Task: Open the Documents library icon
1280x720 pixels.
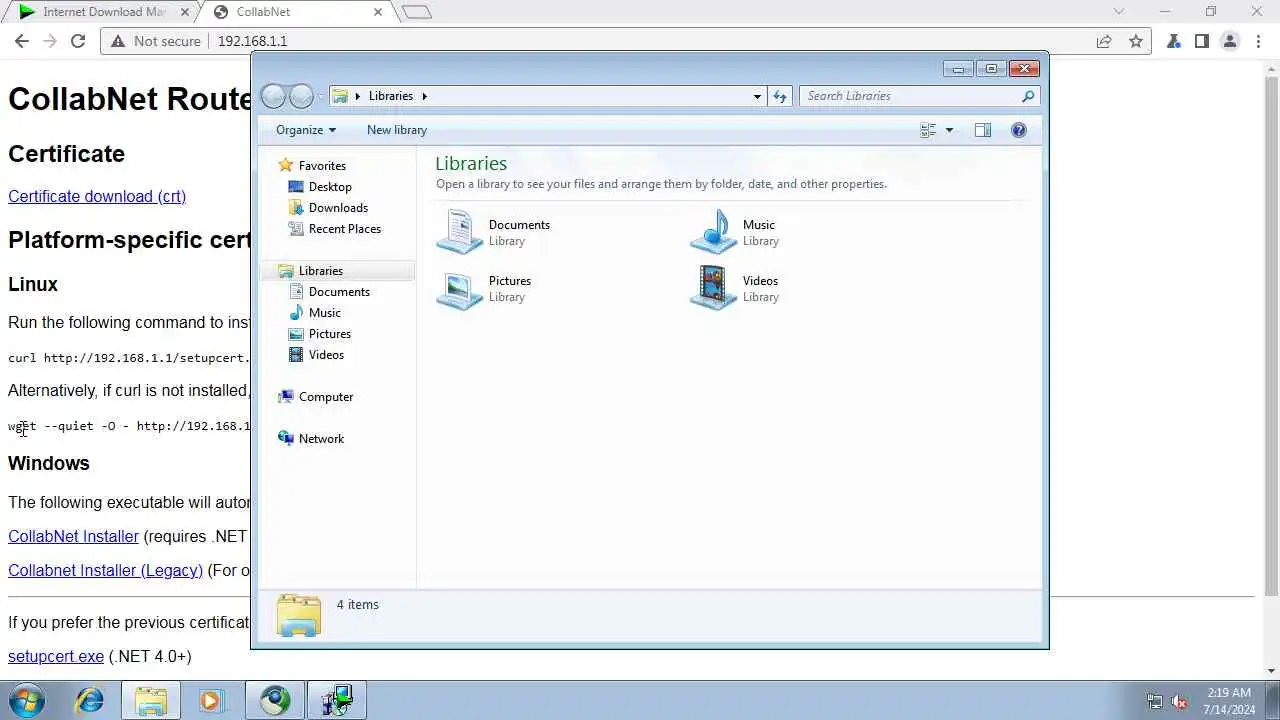Action: click(459, 232)
